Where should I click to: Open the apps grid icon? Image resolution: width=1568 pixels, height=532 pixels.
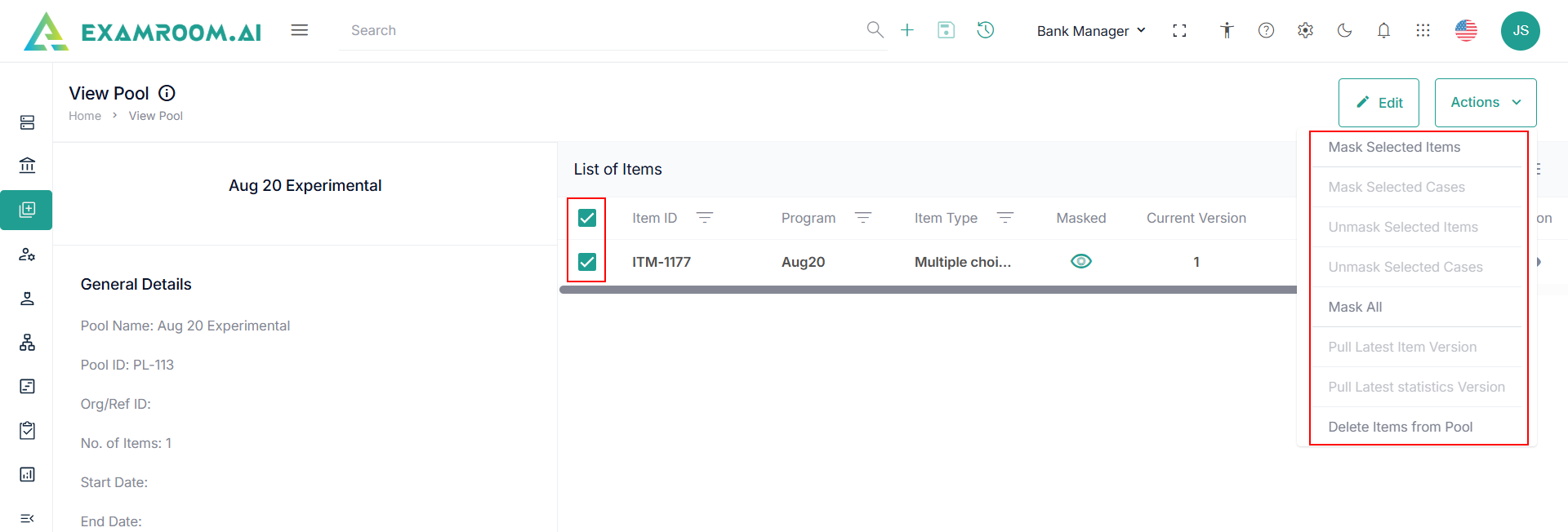pyautogui.click(x=1423, y=30)
